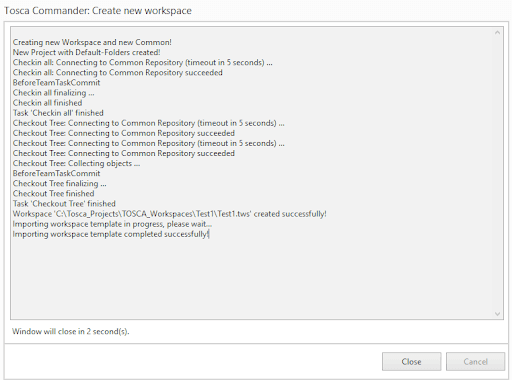This screenshot has height=380, width=512.
Task: Click the log line 'Creating new Workspace and new Common!'
Action: pyautogui.click(x=92, y=42)
